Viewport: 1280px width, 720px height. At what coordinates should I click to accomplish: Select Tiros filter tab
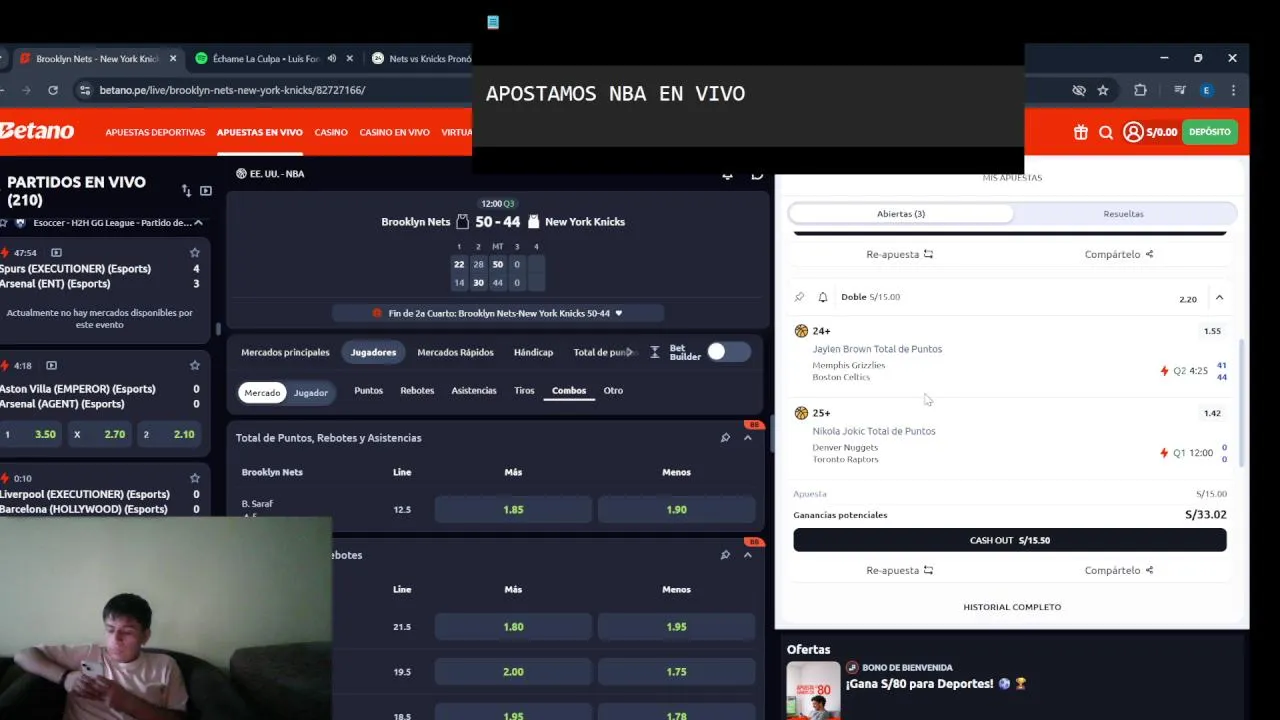click(524, 391)
